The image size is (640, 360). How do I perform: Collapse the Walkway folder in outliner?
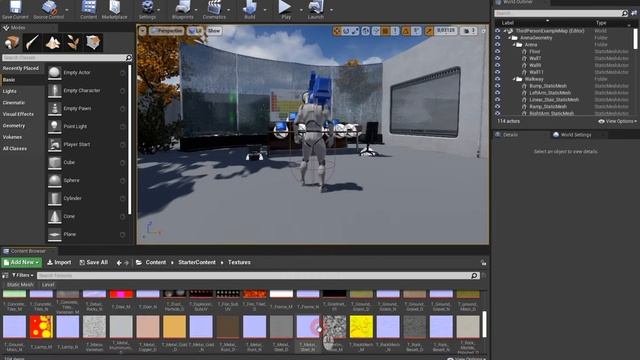tap(514, 79)
